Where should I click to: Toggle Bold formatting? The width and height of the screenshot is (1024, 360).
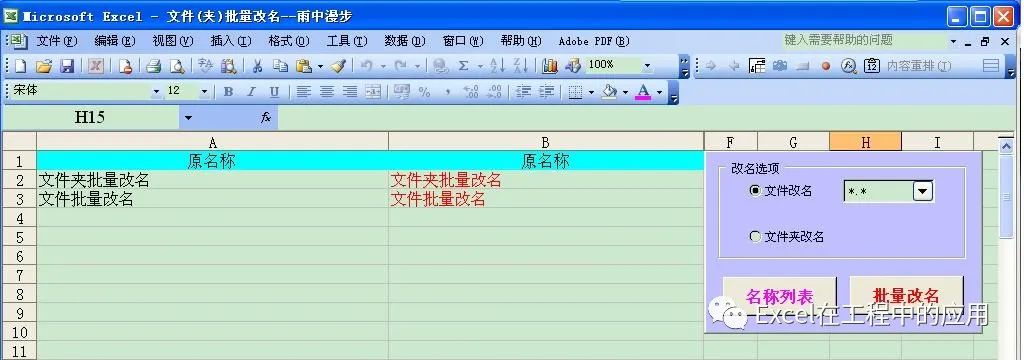tap(228, 92)
